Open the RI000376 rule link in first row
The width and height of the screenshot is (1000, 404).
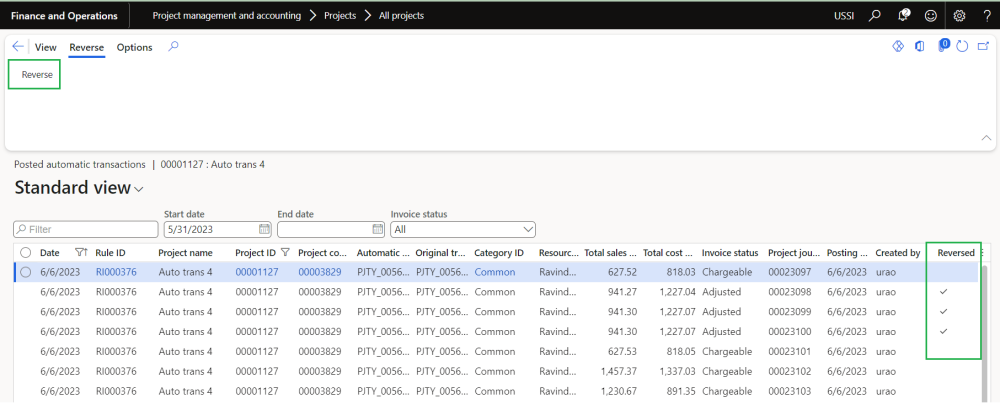click(116, 272)
